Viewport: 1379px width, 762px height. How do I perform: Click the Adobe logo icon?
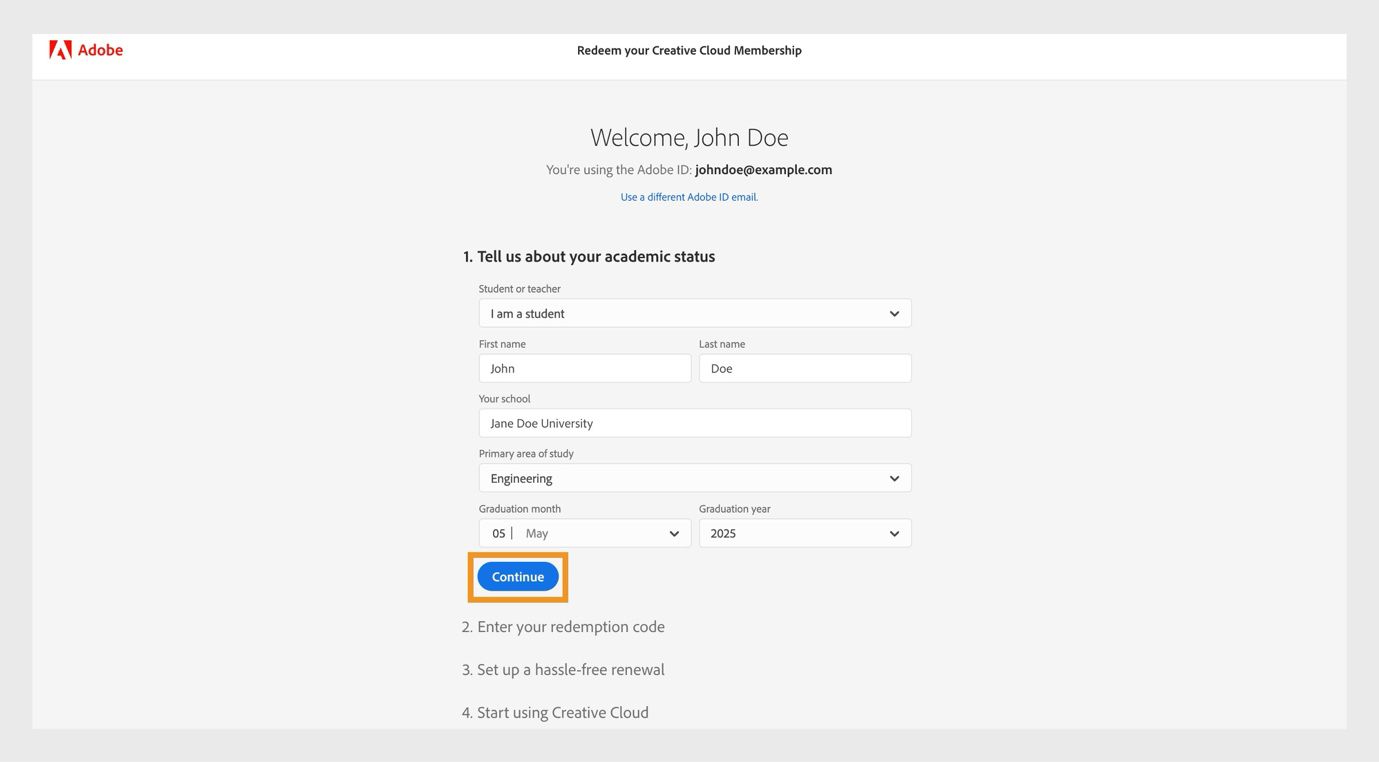[x=60, y=50]
